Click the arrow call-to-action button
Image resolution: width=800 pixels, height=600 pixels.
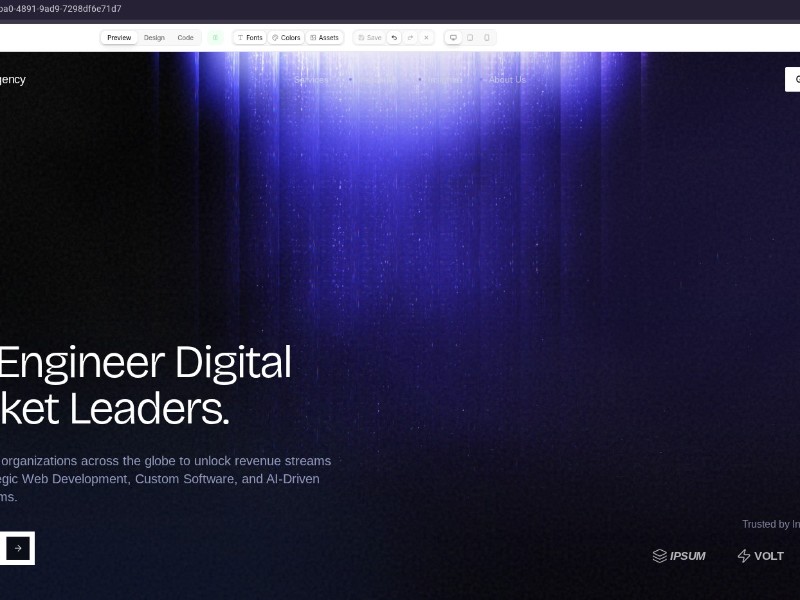tap(18, 548)
